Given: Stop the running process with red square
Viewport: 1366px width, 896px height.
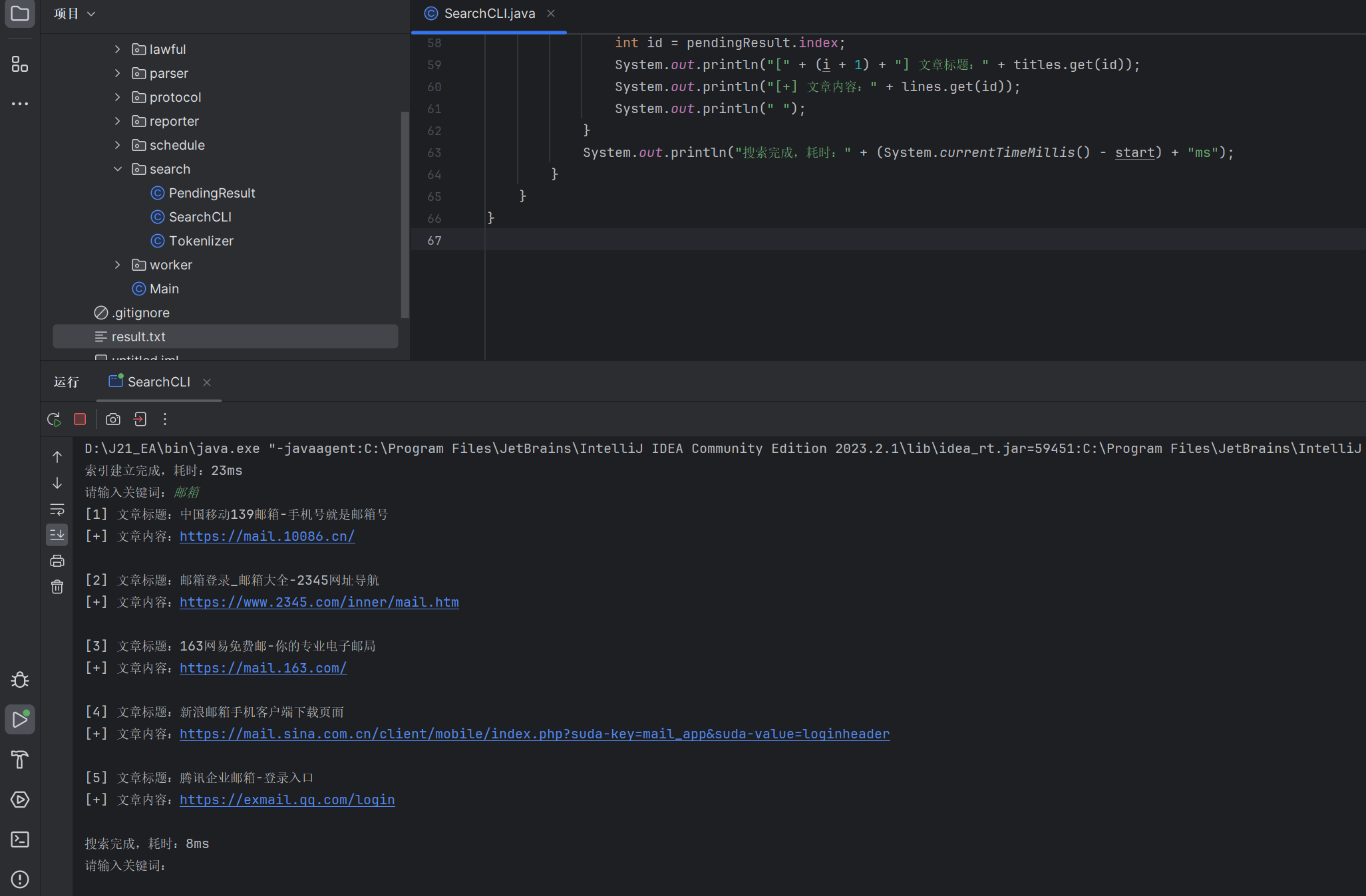Looking at the screenshot, I should click(80, 419).
